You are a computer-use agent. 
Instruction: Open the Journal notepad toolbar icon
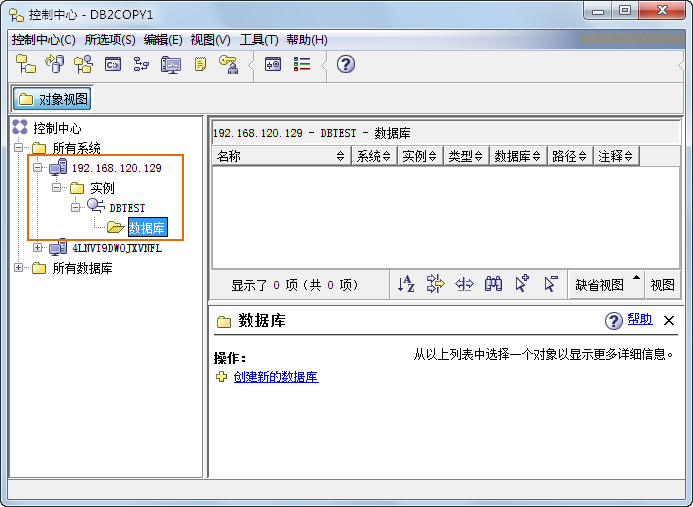[200, 64]
